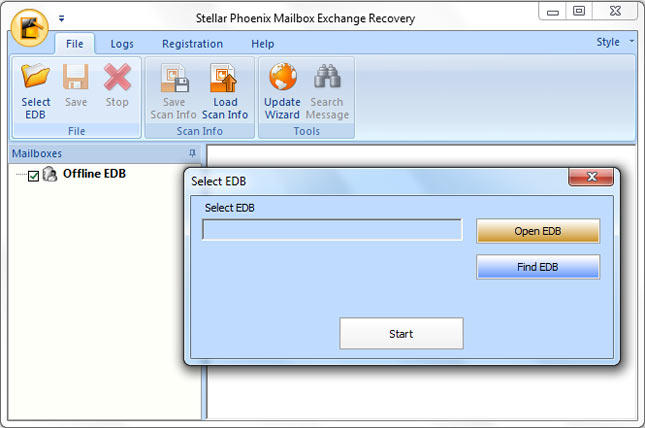
Task: Open the Update Wizard globe icon
Action: point(283,77)
